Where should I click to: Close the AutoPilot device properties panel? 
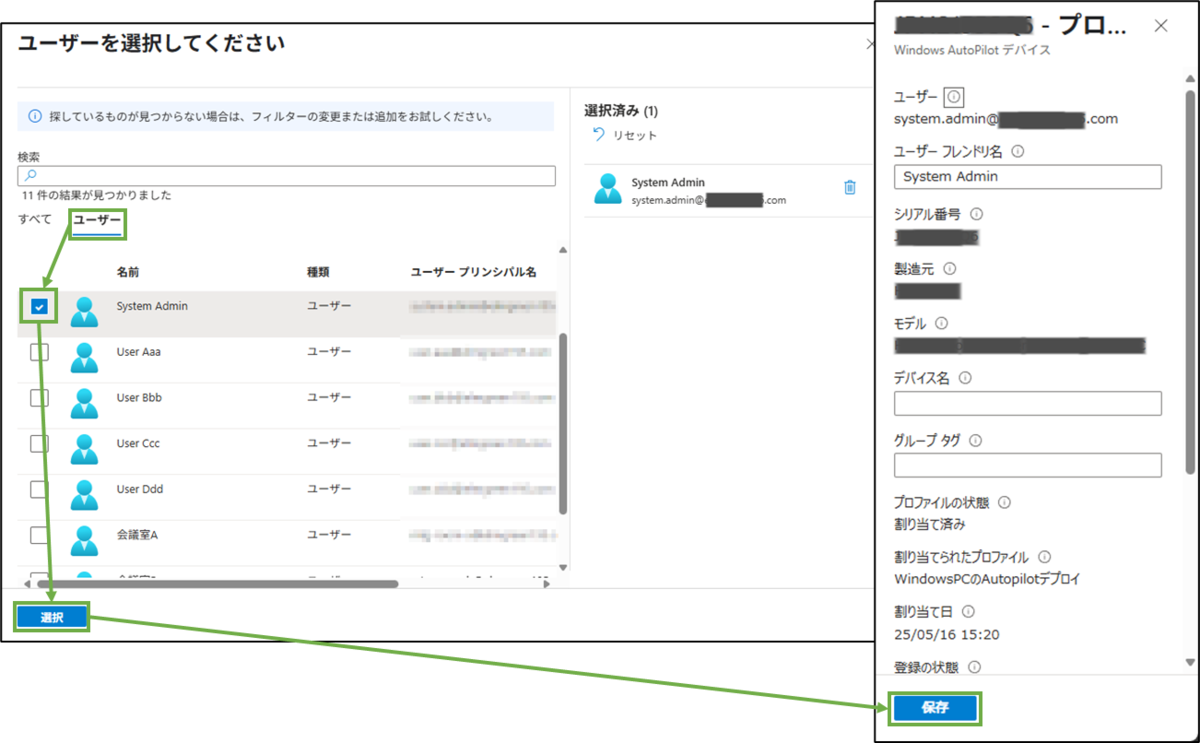pyautogui.click(x=1161, y=26)
